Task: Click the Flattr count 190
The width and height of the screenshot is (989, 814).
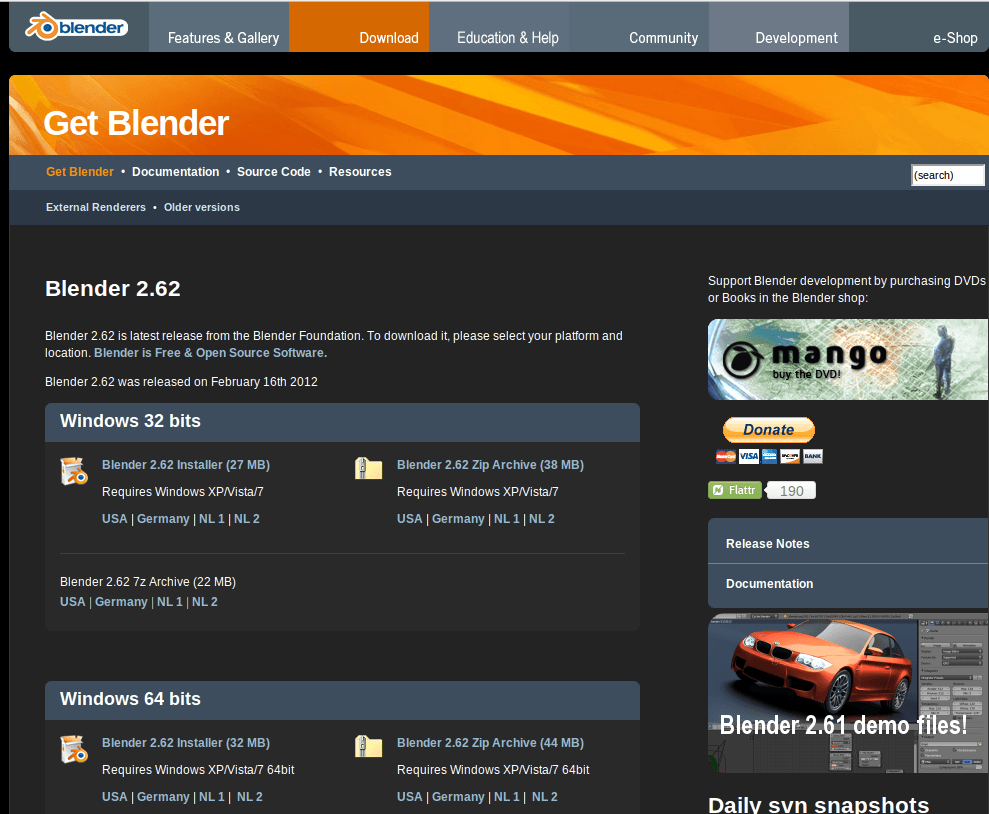Action: click(x=791, y=491)
